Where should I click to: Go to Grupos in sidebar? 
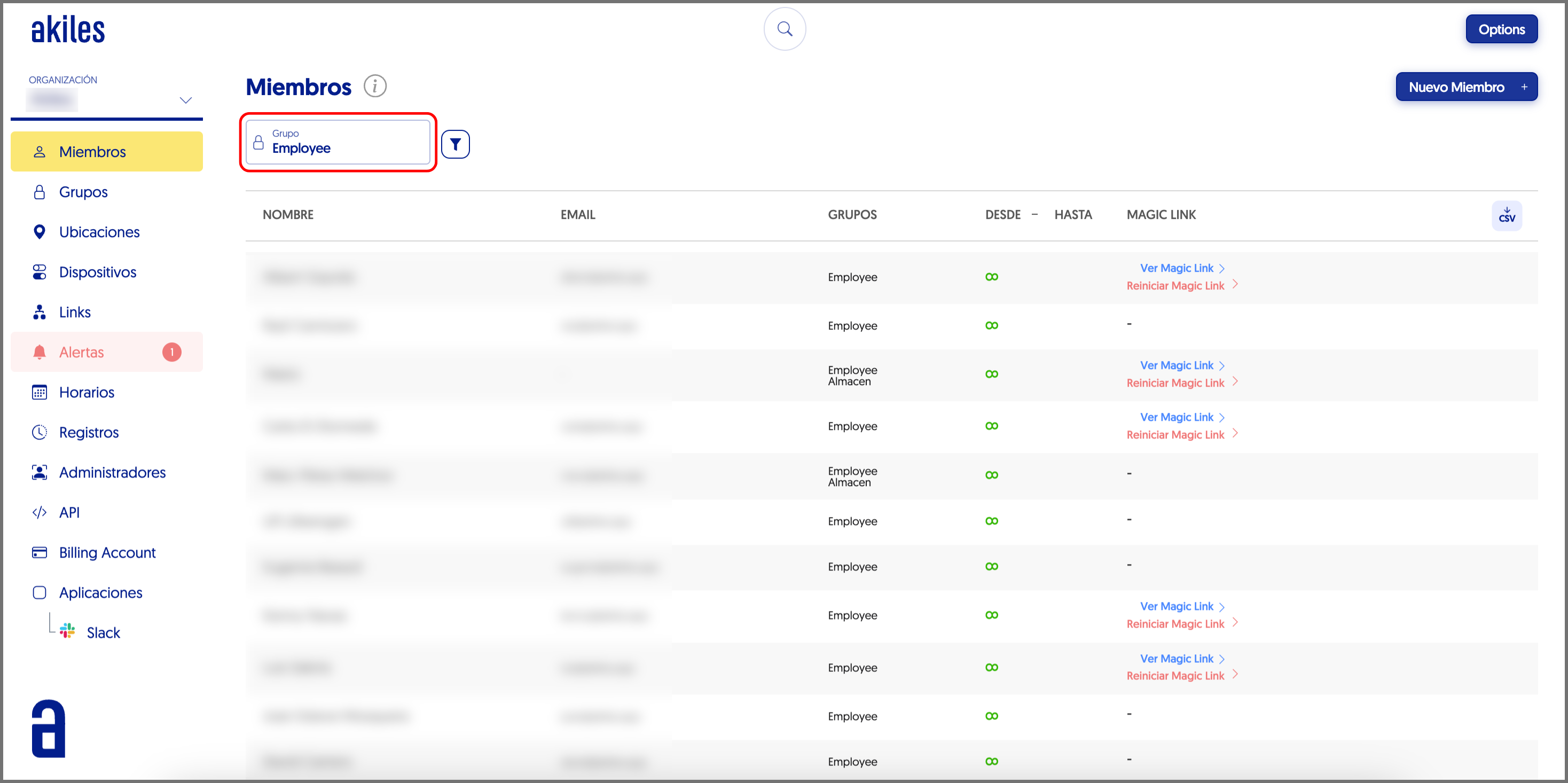(x=83, y=192)
